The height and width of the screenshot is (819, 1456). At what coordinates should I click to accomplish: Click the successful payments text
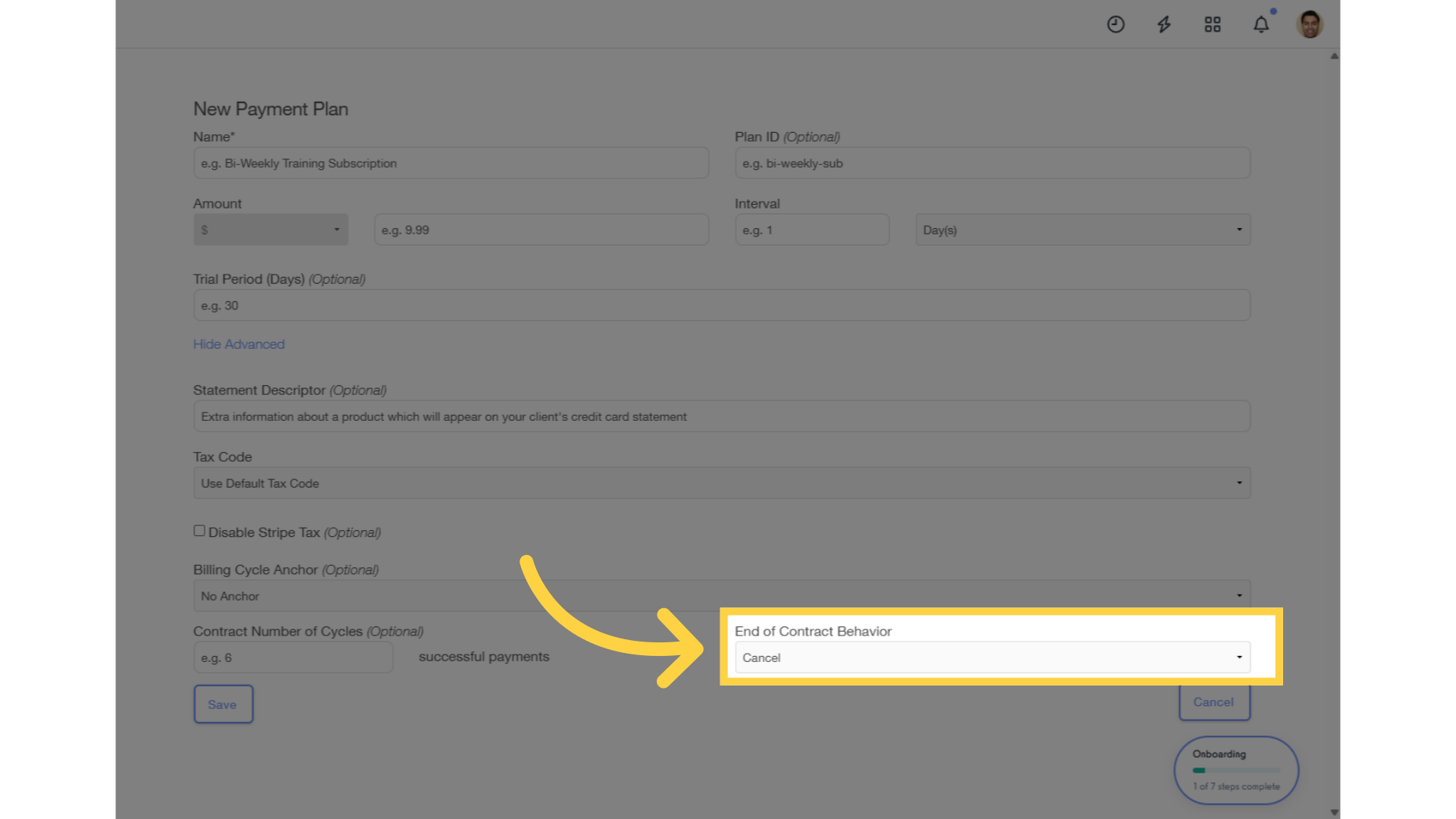[x=484, y=657]
